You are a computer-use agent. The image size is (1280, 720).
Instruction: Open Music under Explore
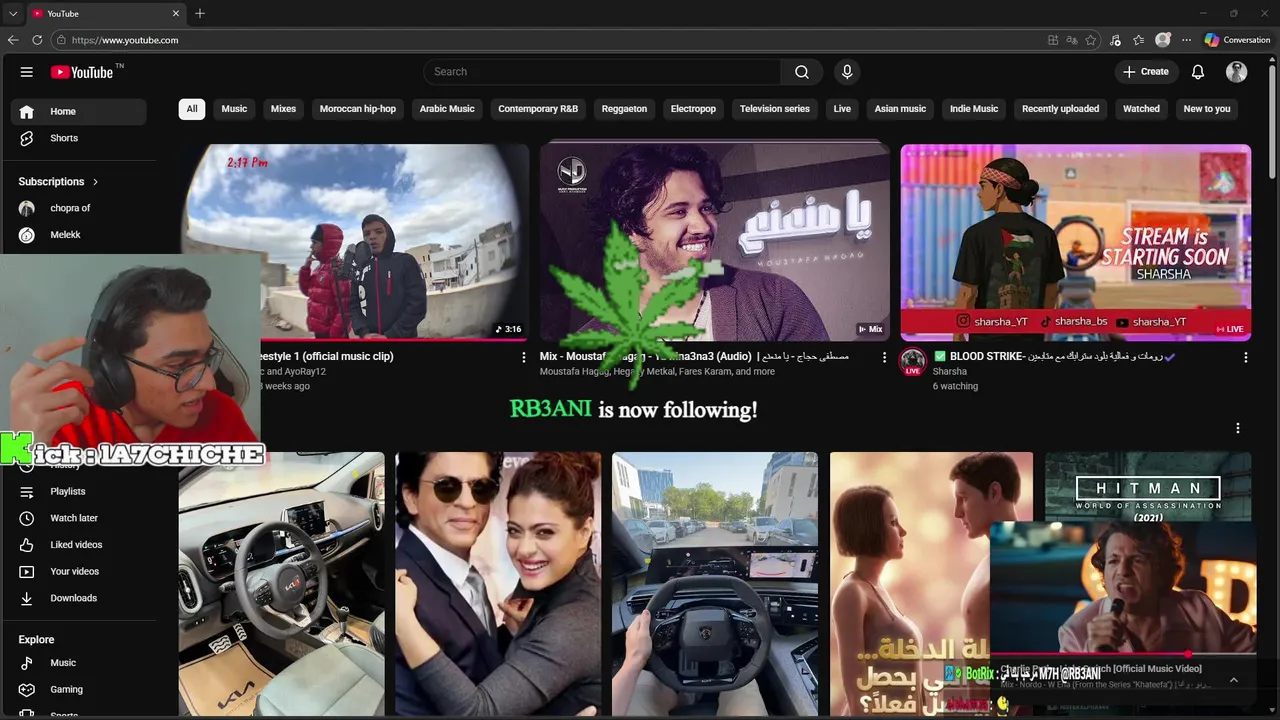coord(78,663)
